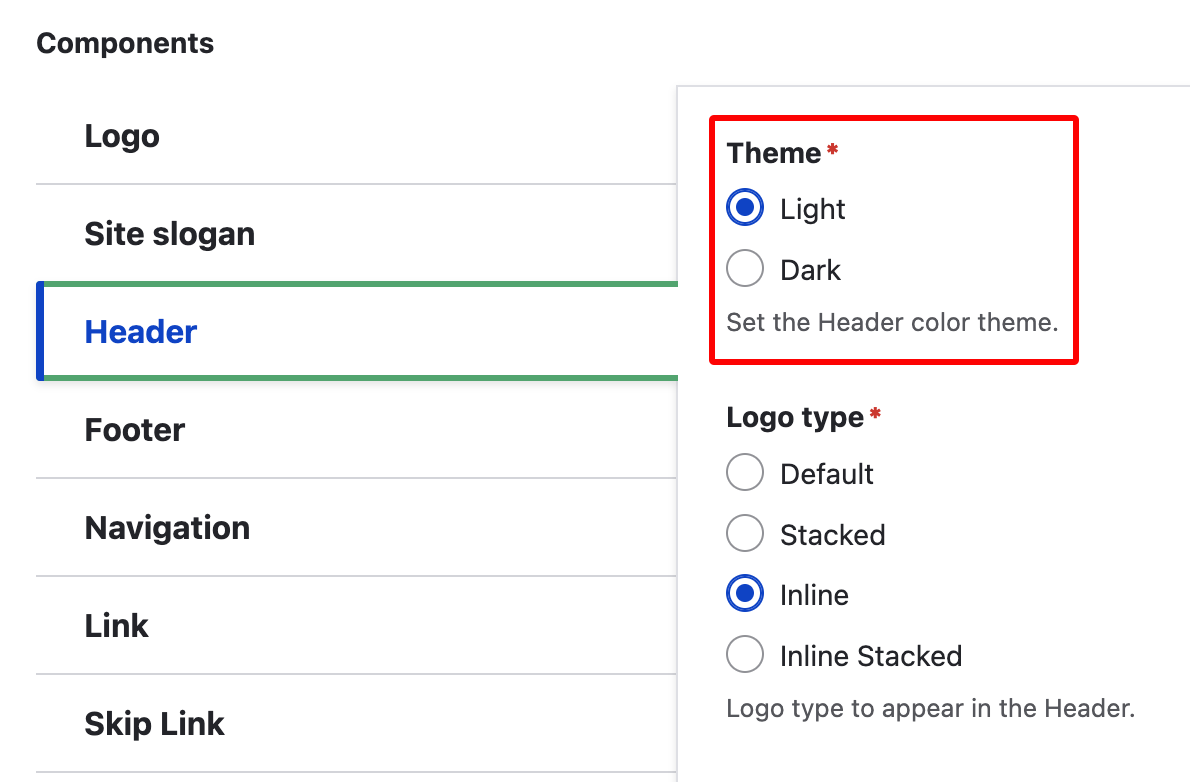Choose the Dark theme radio button
The image size is (1190, 782).
[x=745, y=270]
